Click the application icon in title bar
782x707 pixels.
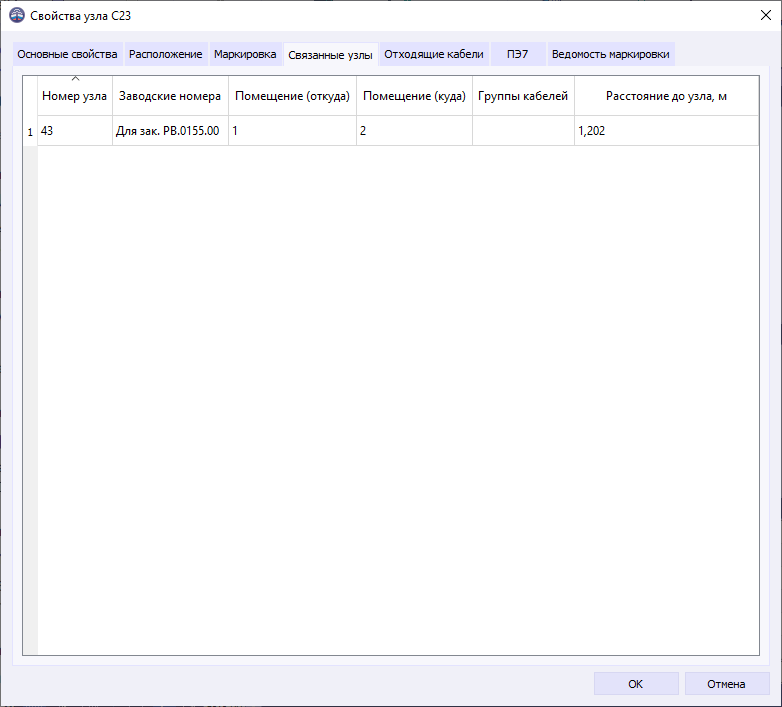point(17,15)
